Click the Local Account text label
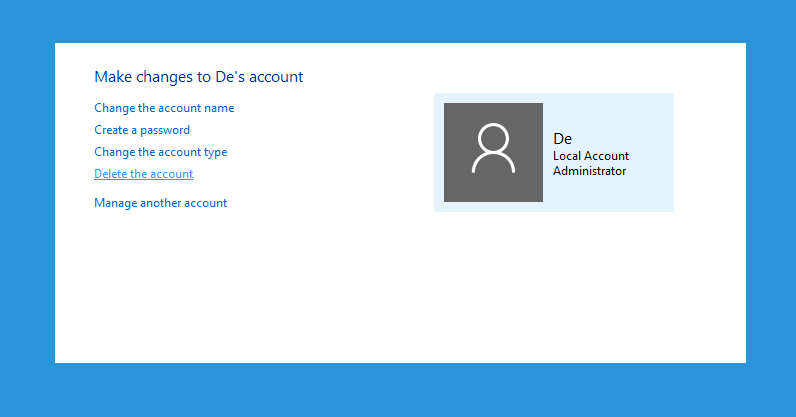This screenshot has height=417, width=796. [590, 156]
